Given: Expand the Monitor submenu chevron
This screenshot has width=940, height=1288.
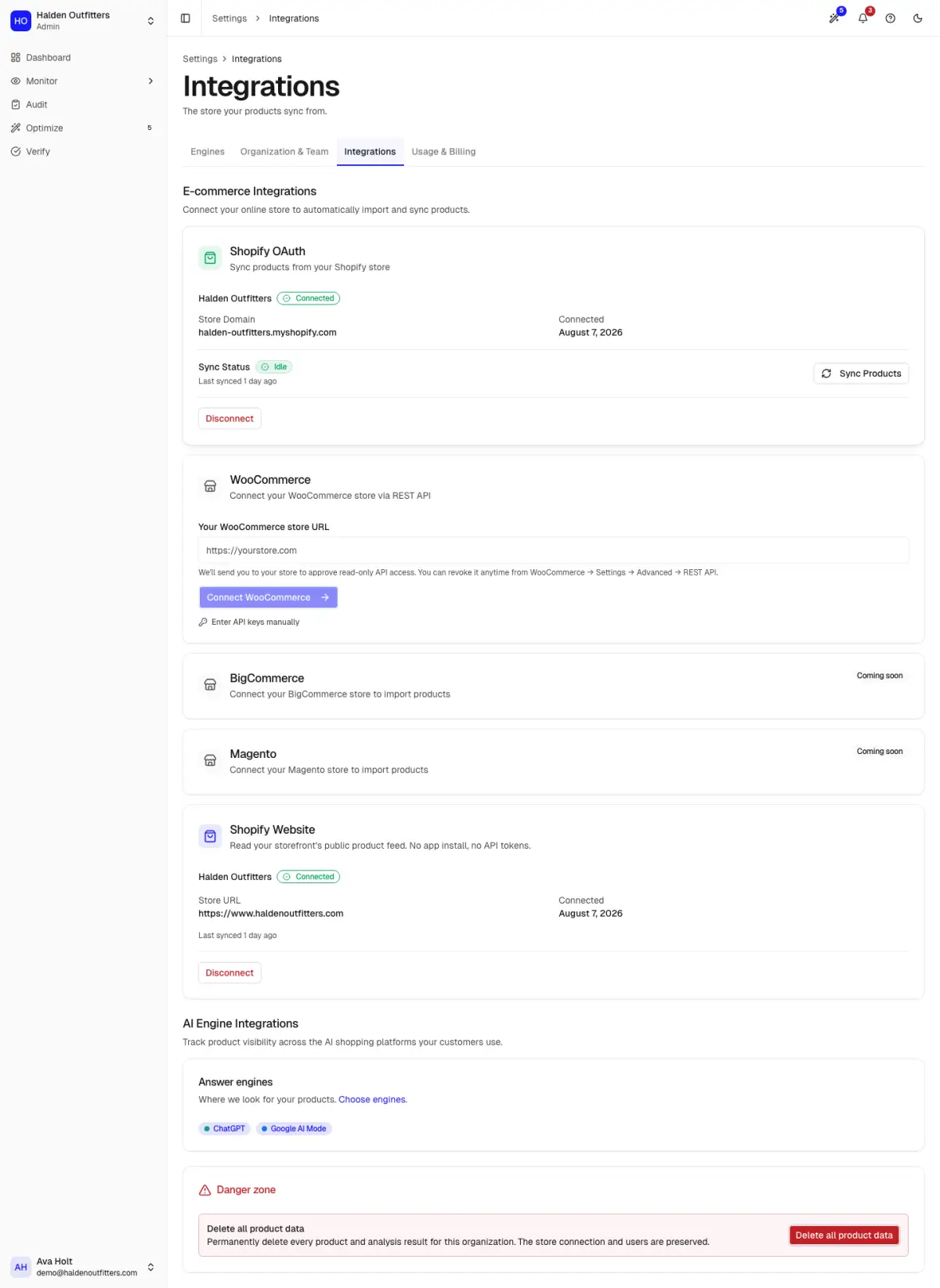Looking at the screenshot, I should click(150, 81).
